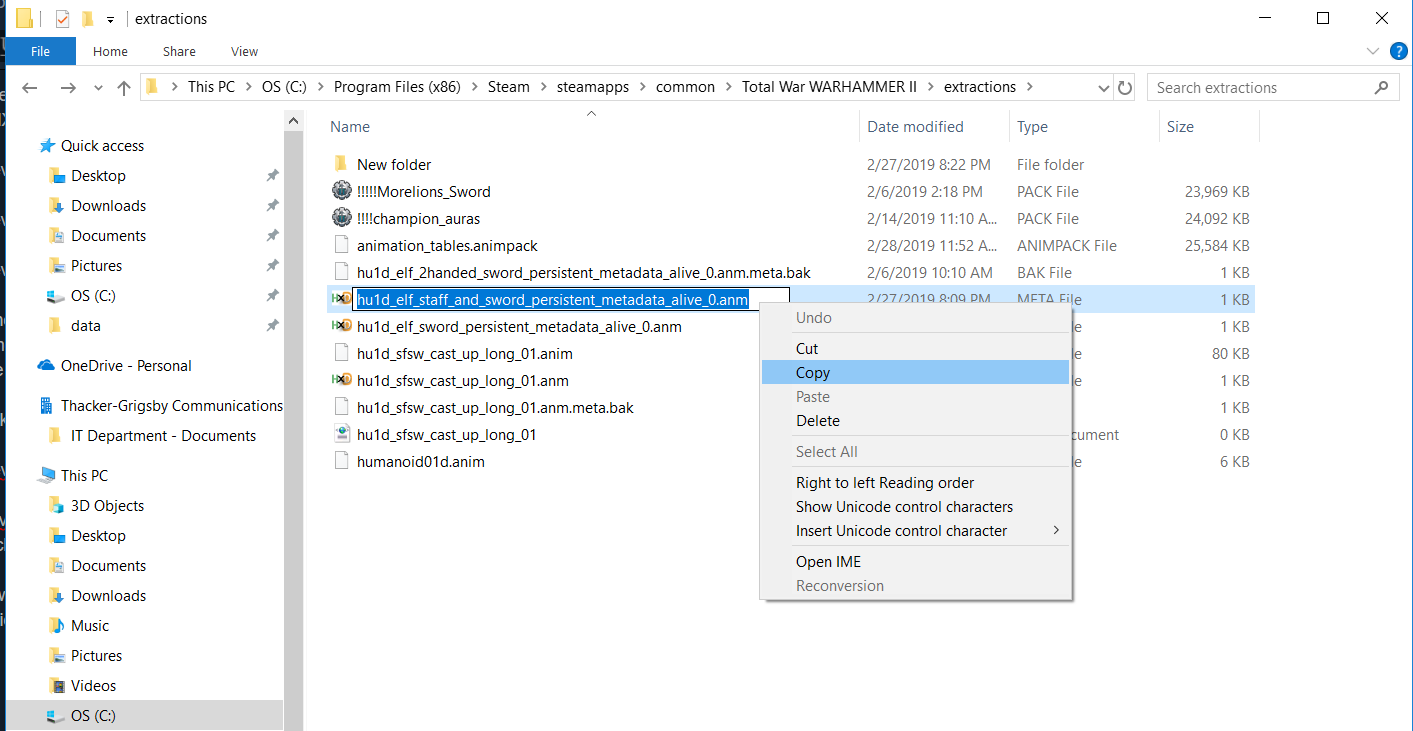This screenshot has height=731, width=1413.
Task: Click the Search extractions input field
Action: pyautogui.click(x=1260, y=88)
